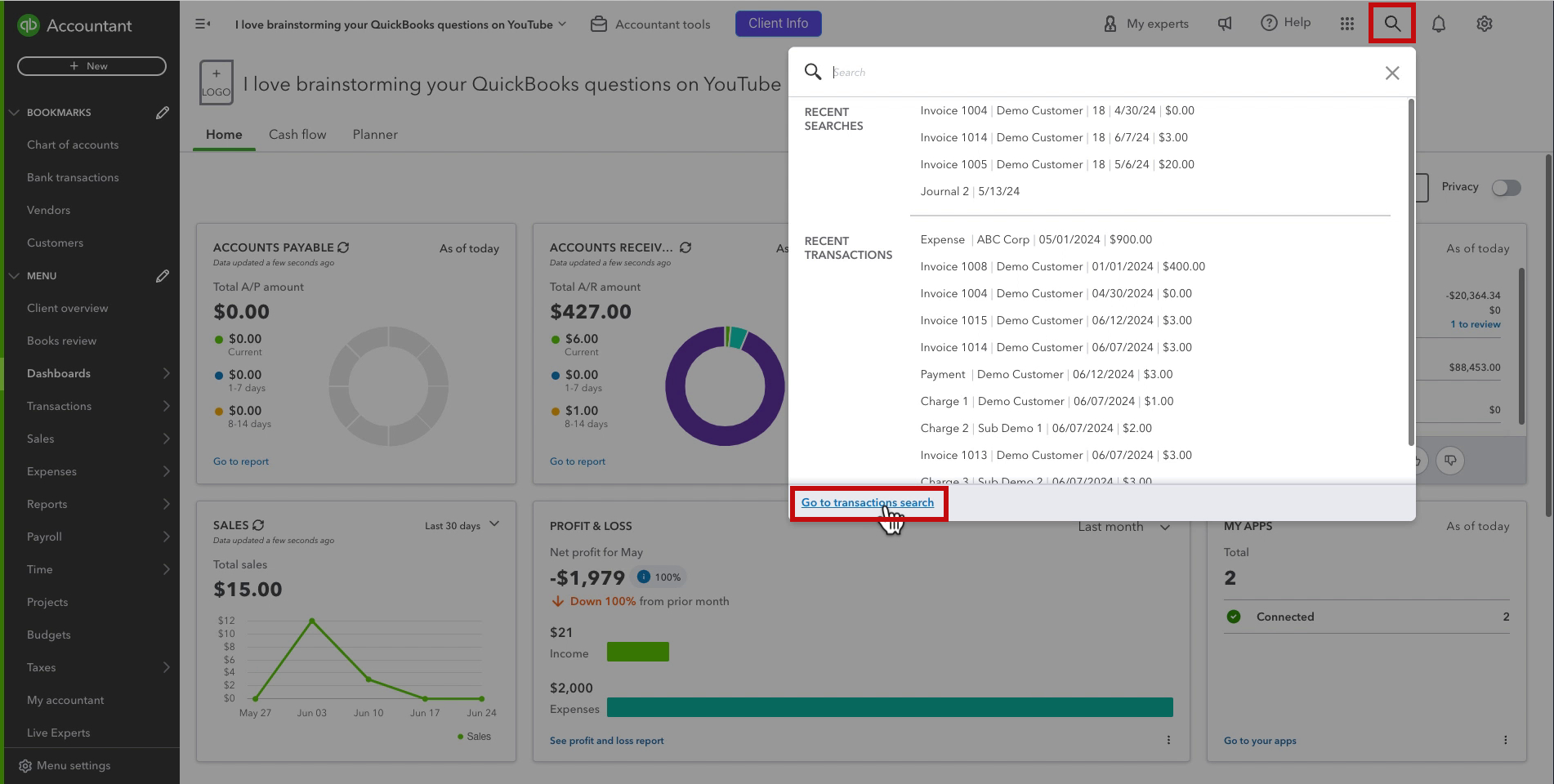The image size is (1554, 784).
Task: Click Go to your apps link
Action: pos(1260,741)
